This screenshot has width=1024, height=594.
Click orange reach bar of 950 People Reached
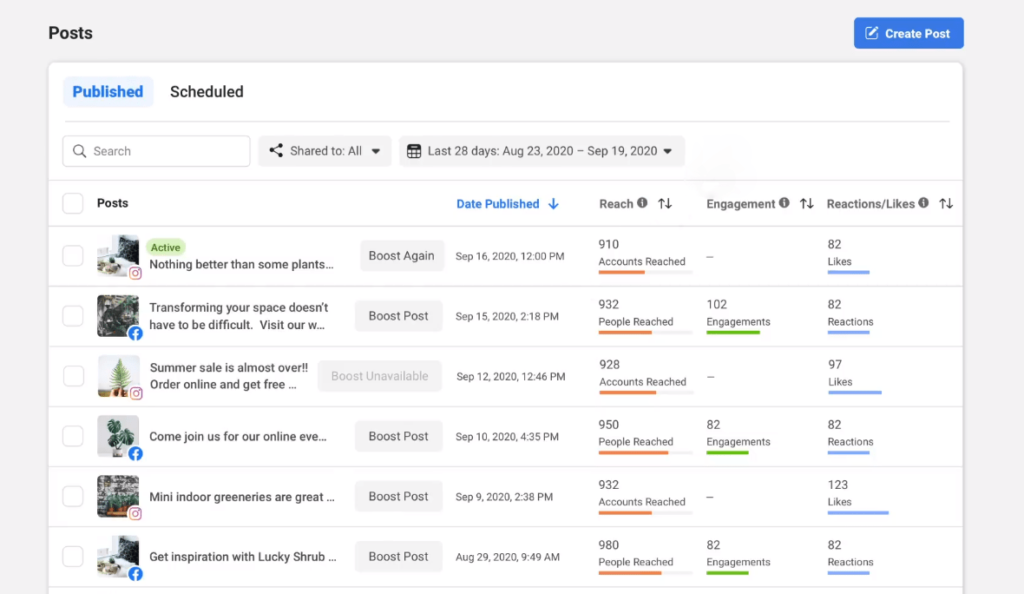[x=633, y=452]
